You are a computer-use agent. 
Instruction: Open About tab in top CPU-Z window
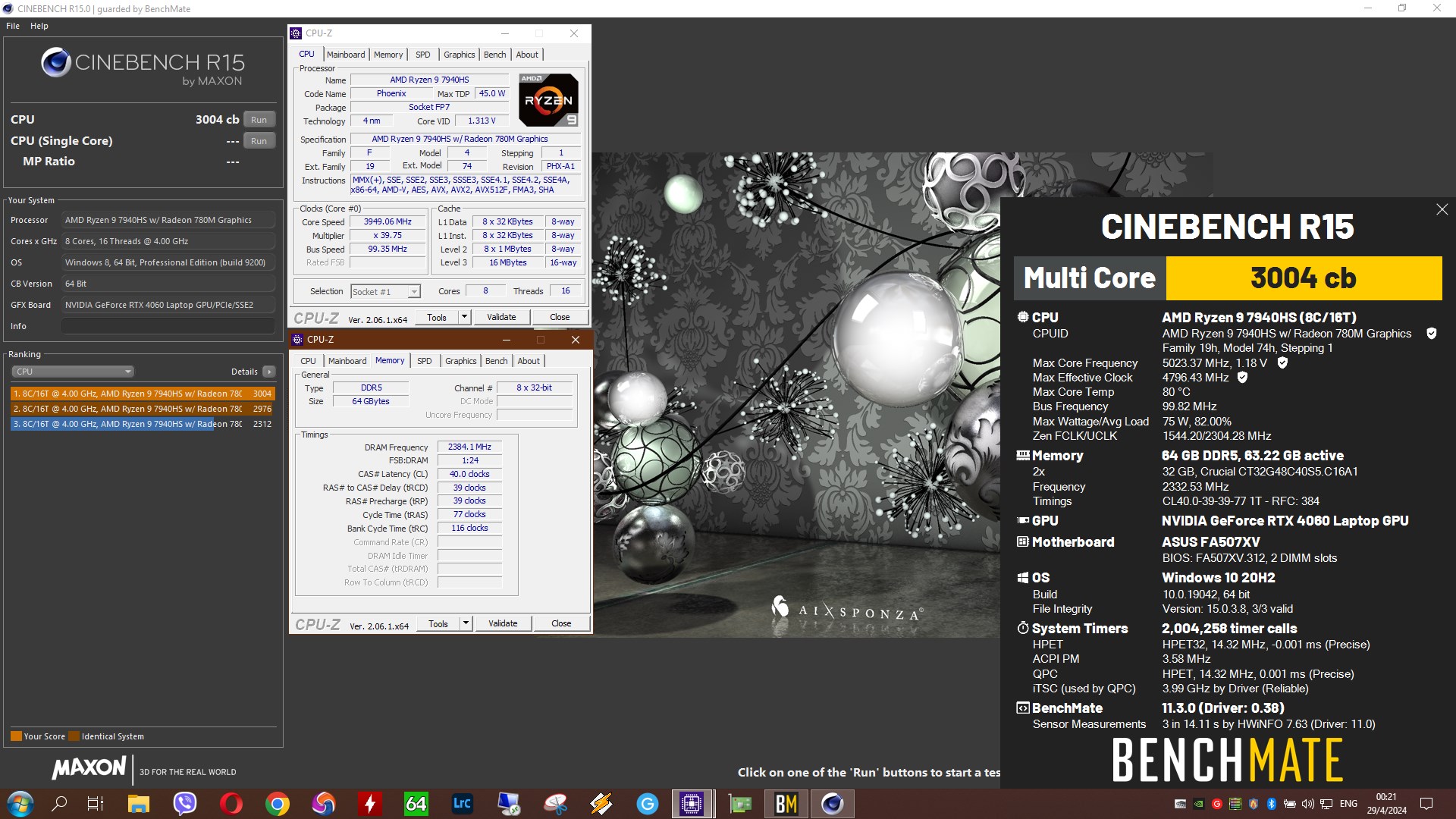pos(527,55)
